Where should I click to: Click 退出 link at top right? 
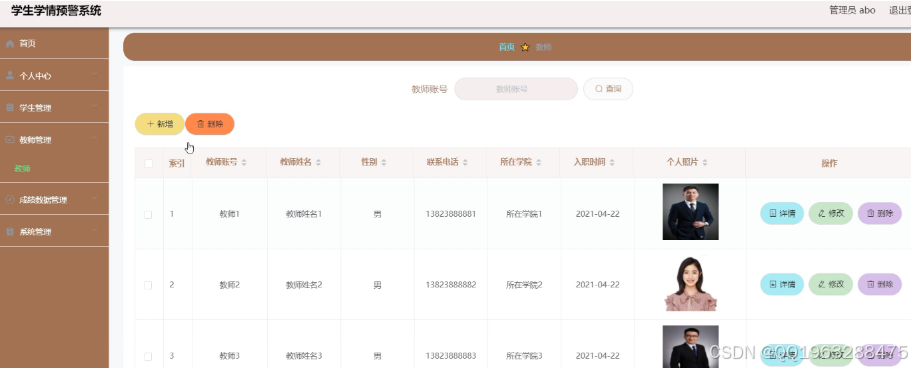pos(900,10)
